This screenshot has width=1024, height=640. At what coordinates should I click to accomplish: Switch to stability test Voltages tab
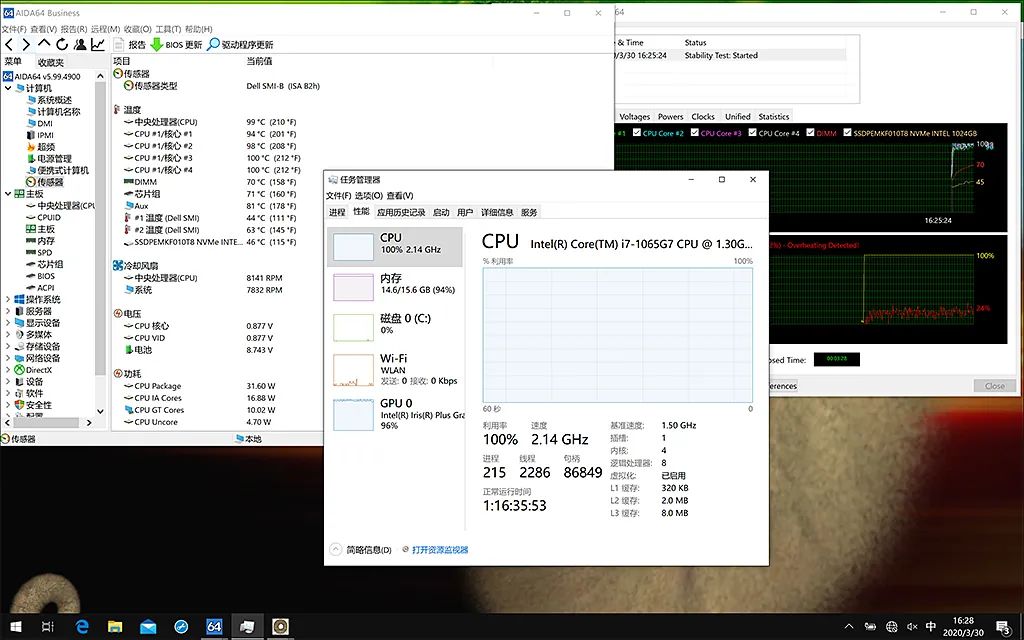click(x=634, y=117)
